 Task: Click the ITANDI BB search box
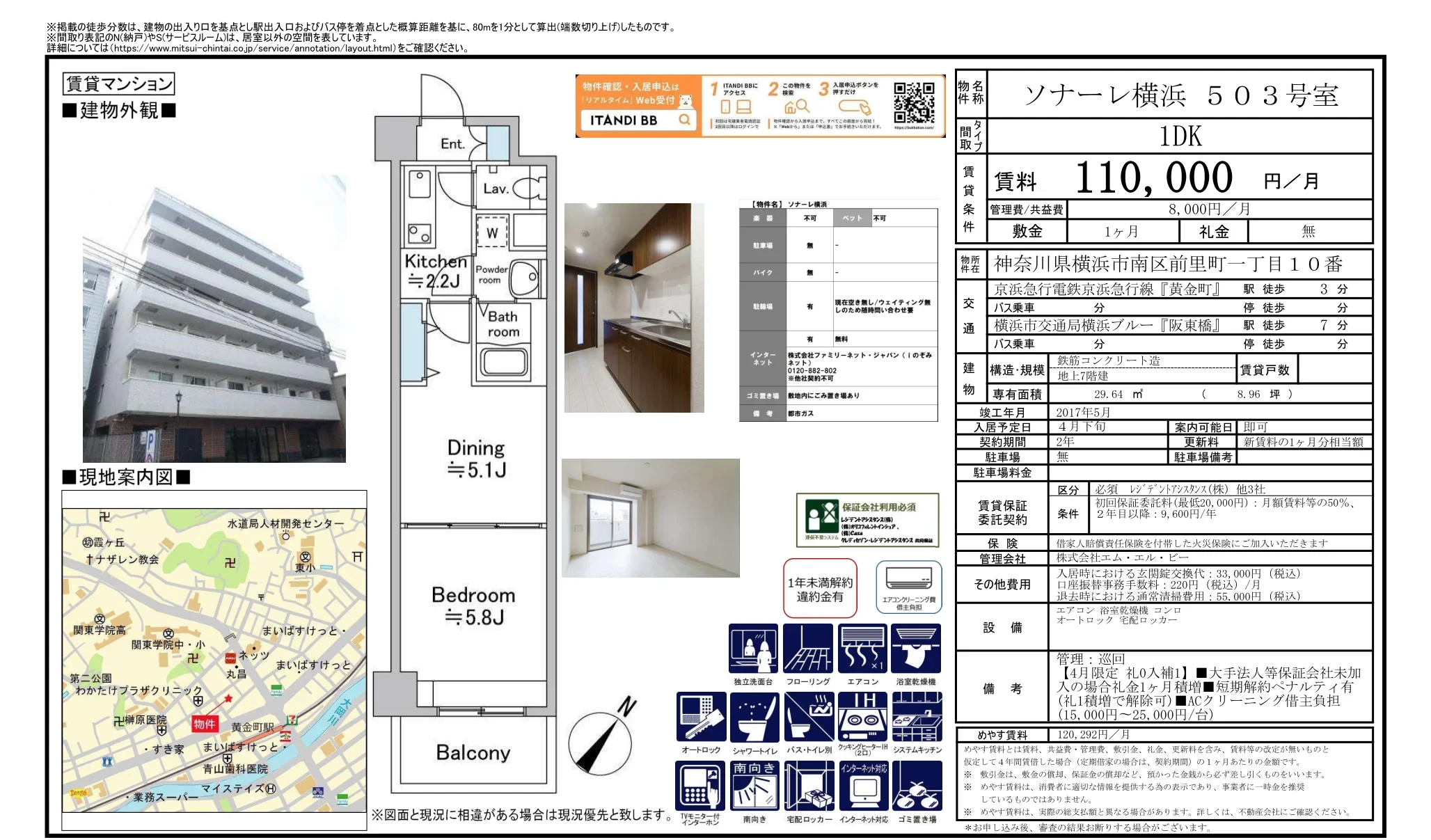(x=638, y=120)
